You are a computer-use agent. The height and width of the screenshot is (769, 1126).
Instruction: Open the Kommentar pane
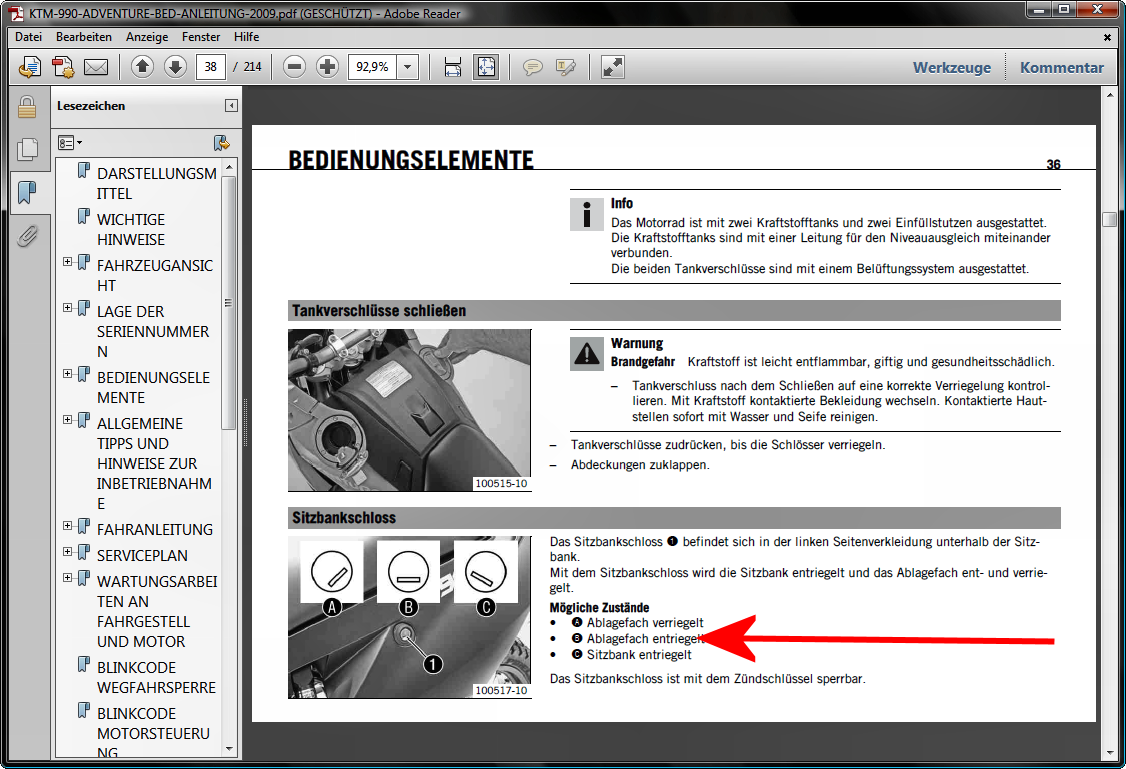point(1061,68)
